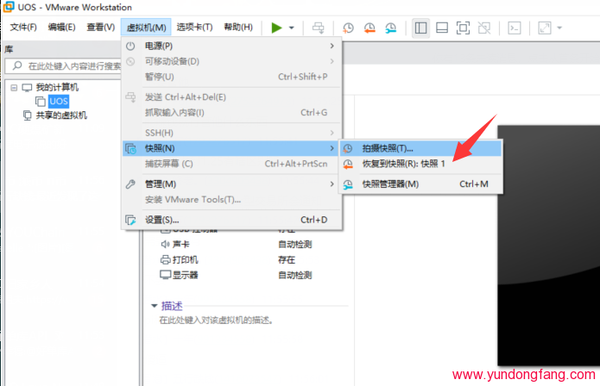Click the send Ctrl+Alt+Del toolbar icon
This screenshot has width=600, height=386.
coord(318,28)
